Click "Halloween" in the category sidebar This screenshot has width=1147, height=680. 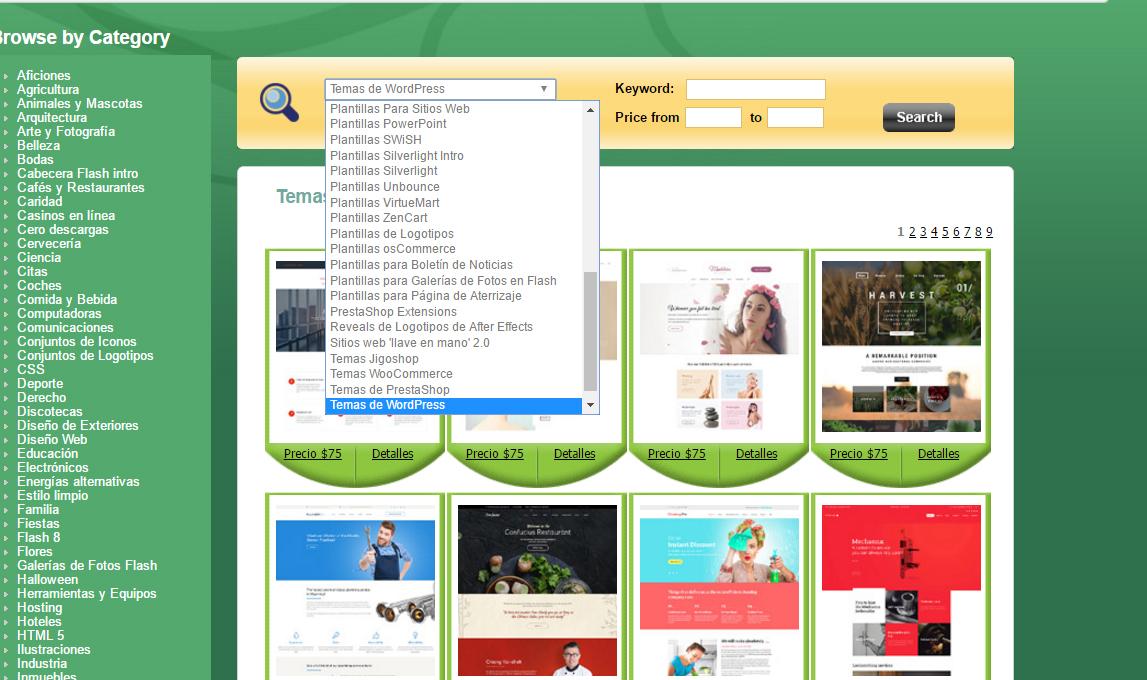pyautogui.click(x=47, y=579)
